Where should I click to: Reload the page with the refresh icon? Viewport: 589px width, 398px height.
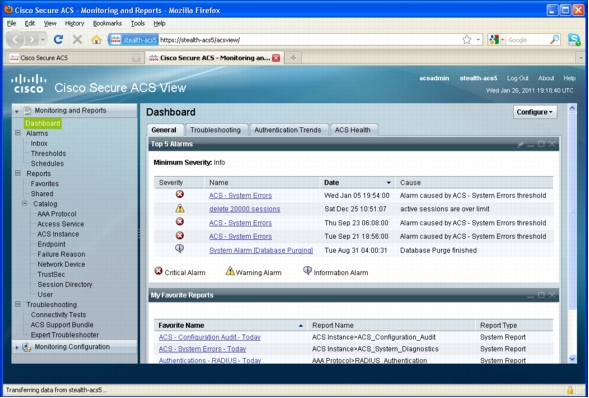pos(58,39)
